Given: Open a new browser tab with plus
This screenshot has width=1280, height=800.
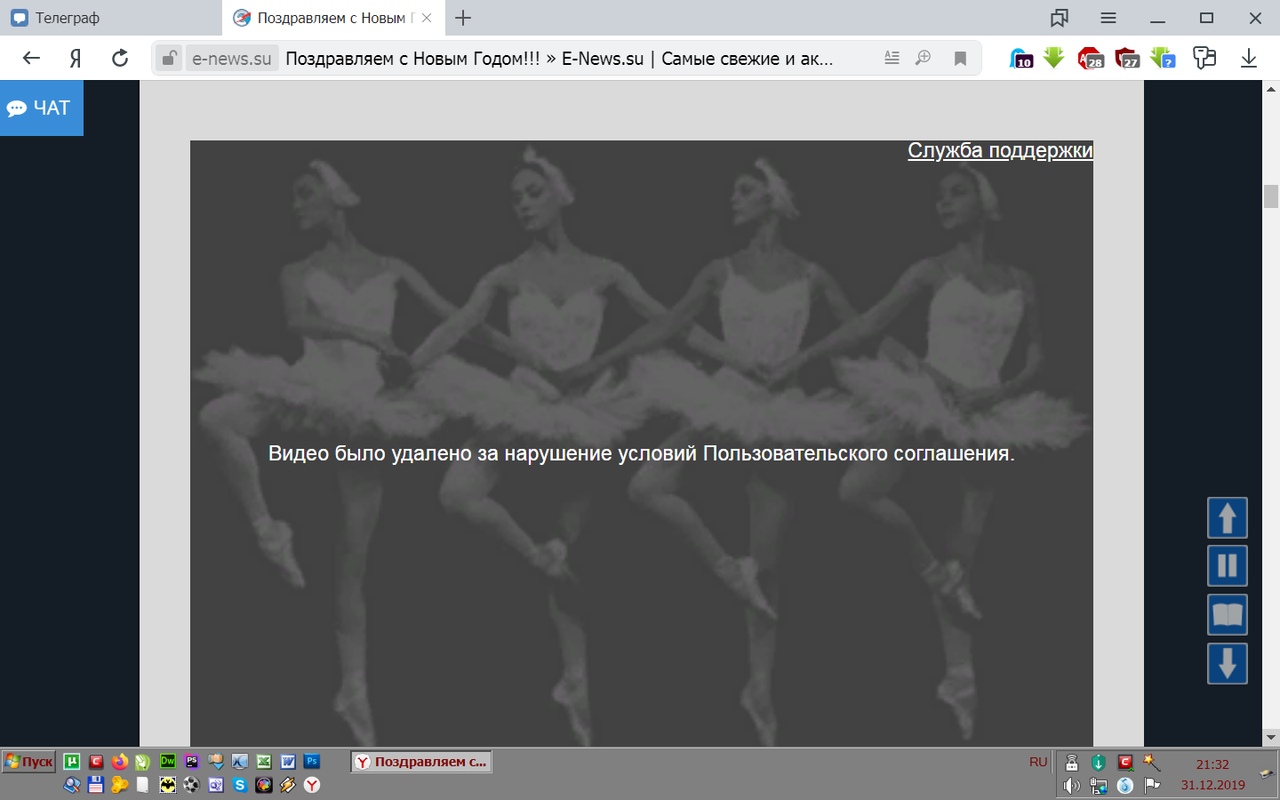Looking at the screenshot, I should [x=463, y=18].
